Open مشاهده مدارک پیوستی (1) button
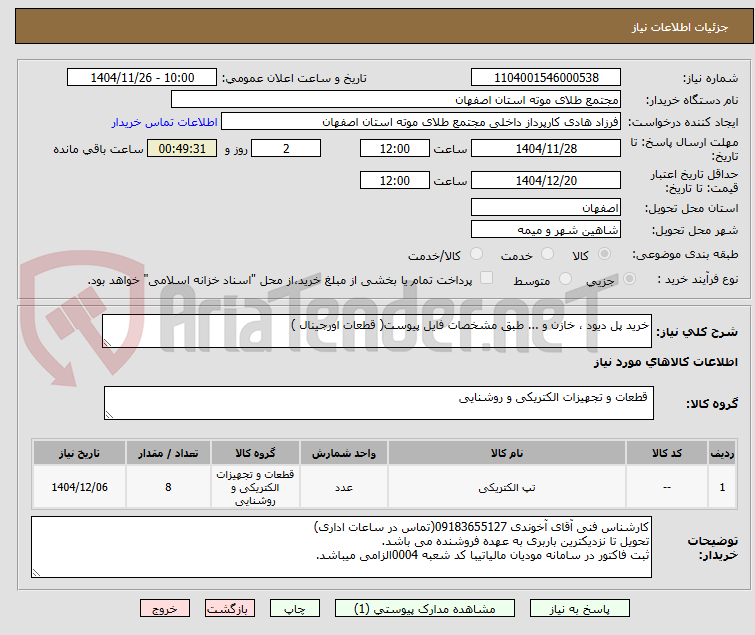Screen dimensions: 755x635 (x=424, y=608)
